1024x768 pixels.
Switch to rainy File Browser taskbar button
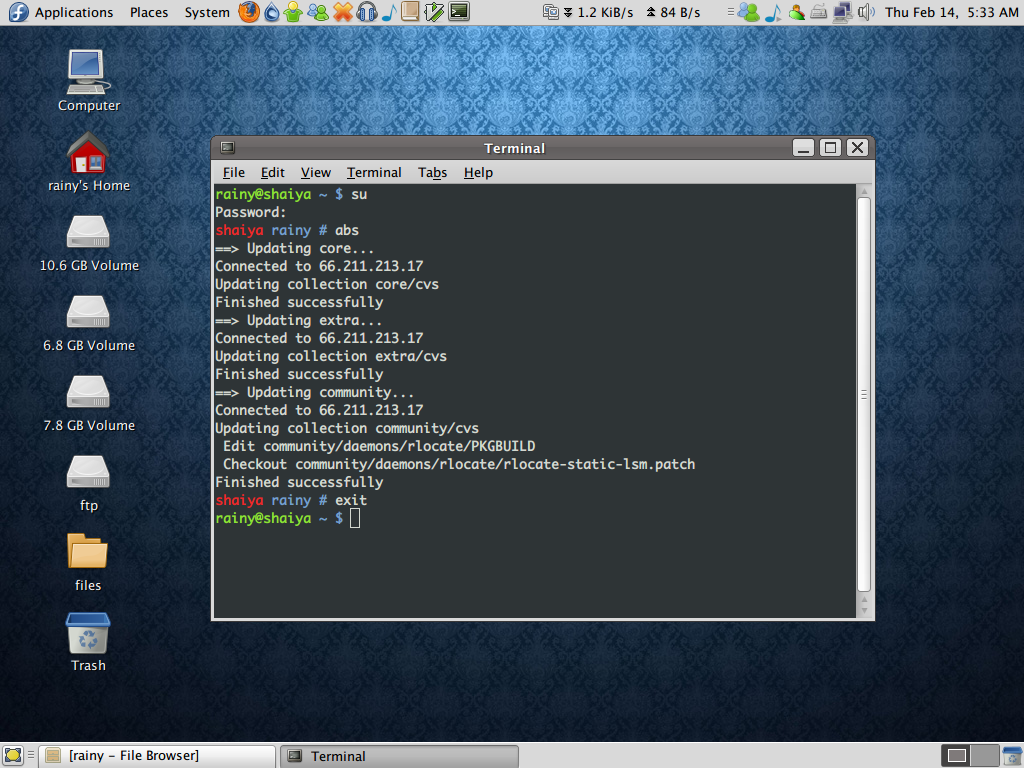(157, 755)
